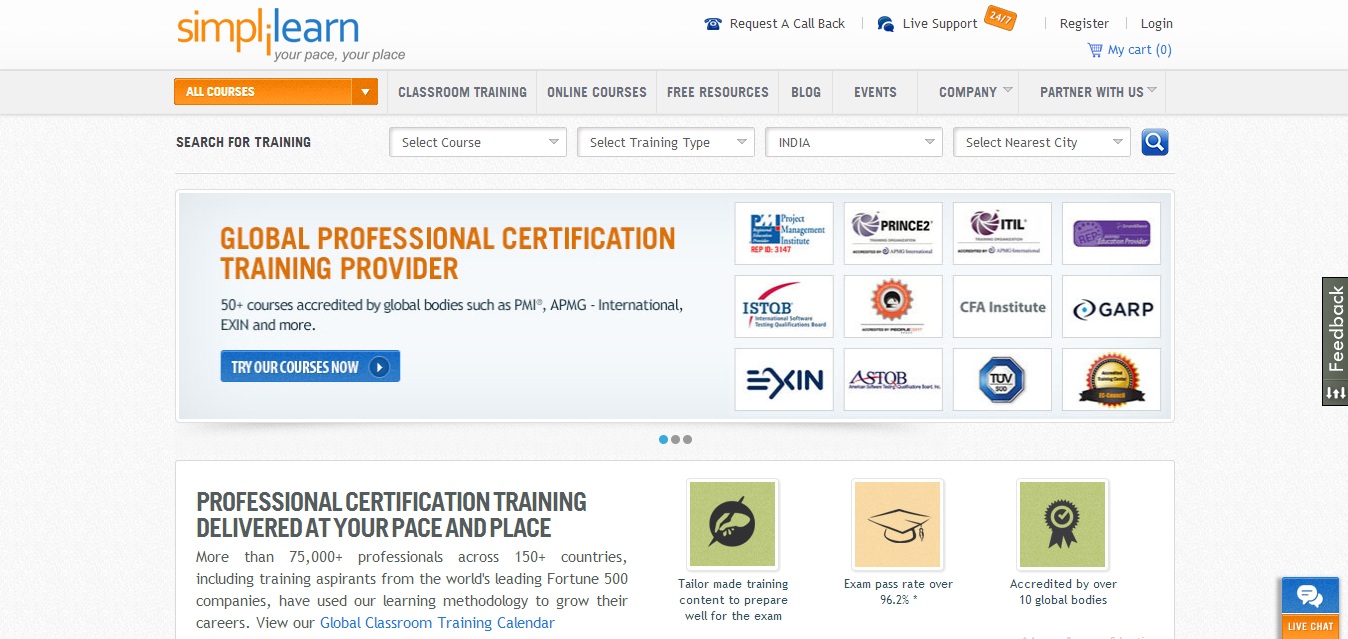The height and width of the screenshot is (639, 1348).
Task: Click the blue magnifier search button
Action: (x=1155, y=142)
